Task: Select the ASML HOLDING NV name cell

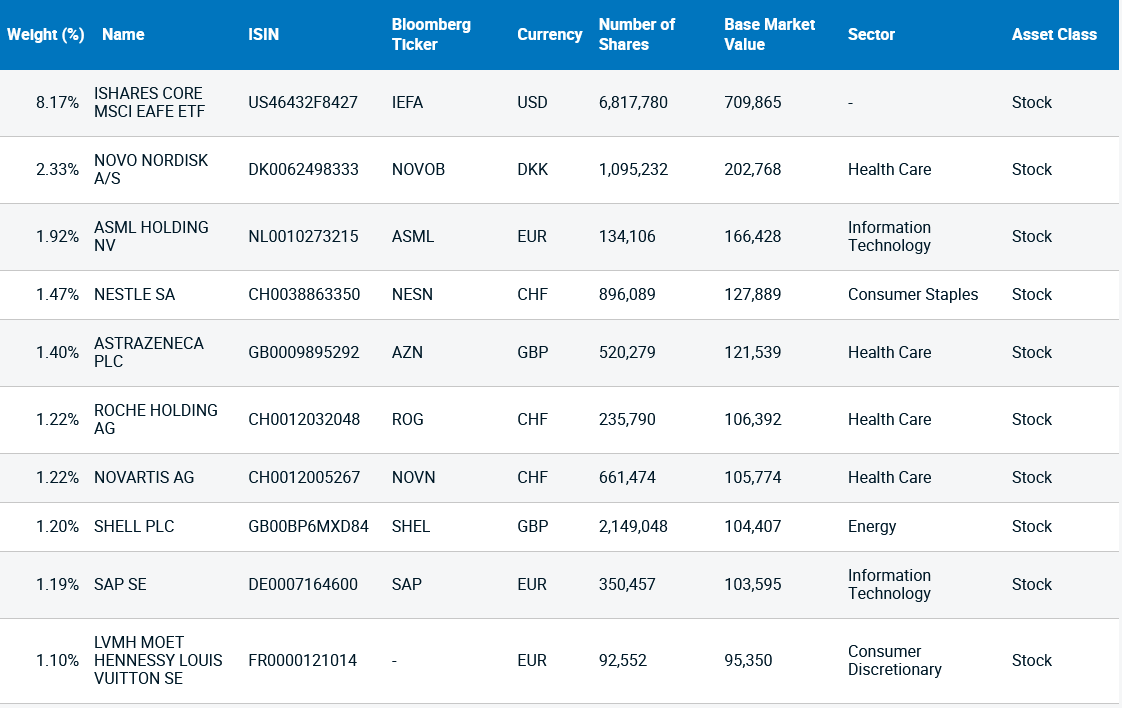Action: point(152,236)
